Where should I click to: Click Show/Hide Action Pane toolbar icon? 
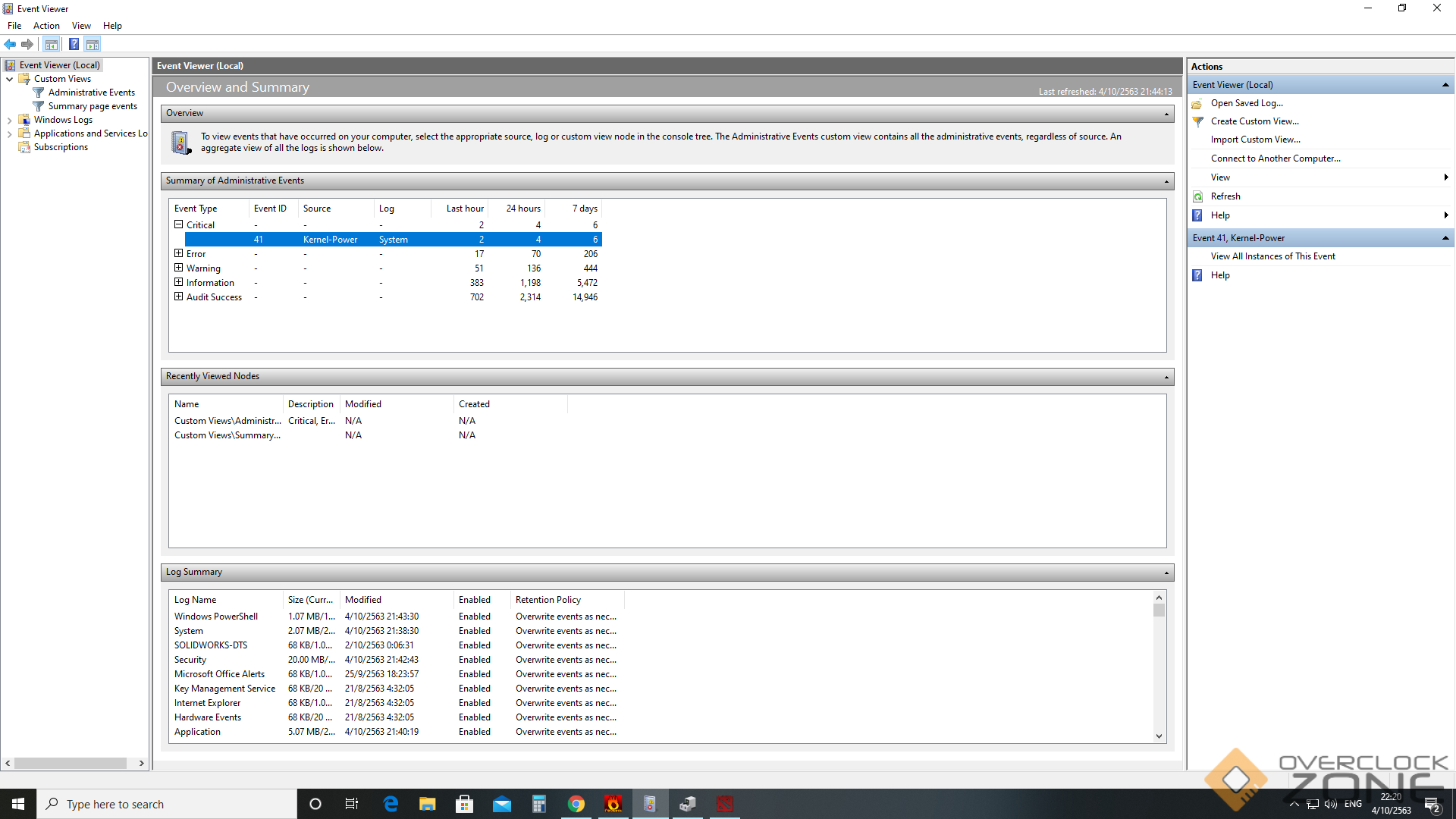pyautogui.click(x=93, y=44)
